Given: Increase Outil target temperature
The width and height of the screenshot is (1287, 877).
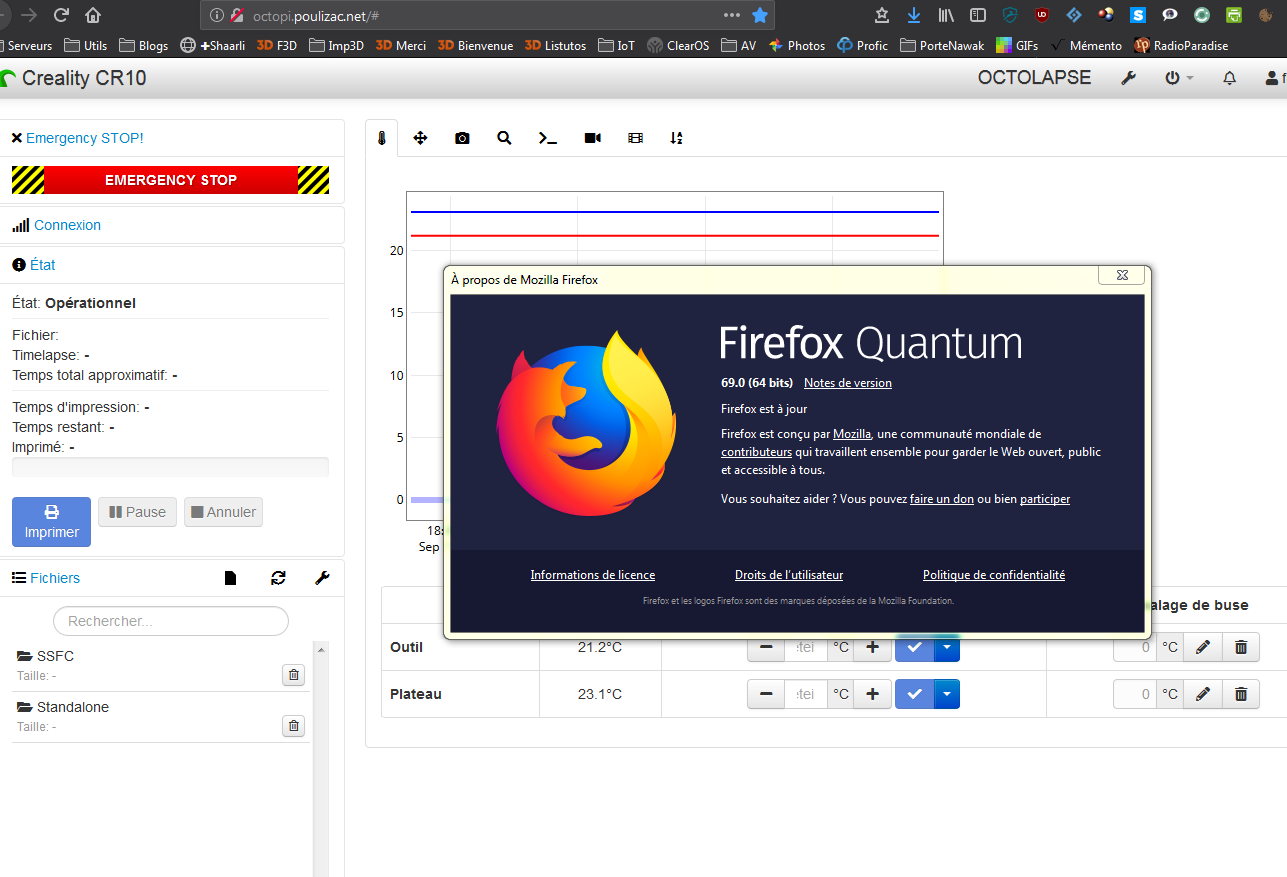Looking at the screenshot, I should pos(872,647).
